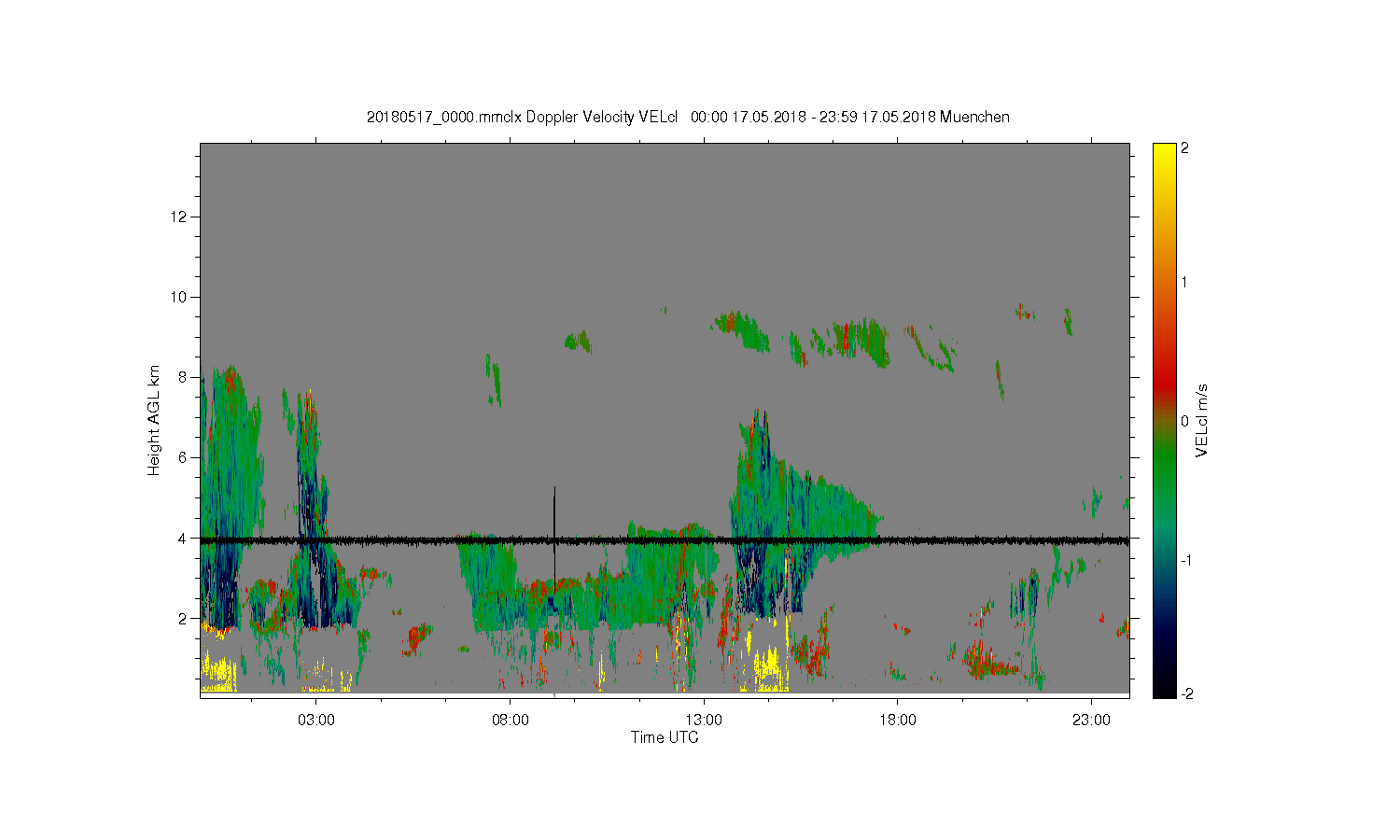Click the "13:00" time tick label
1400x840 pixels.
704,721
